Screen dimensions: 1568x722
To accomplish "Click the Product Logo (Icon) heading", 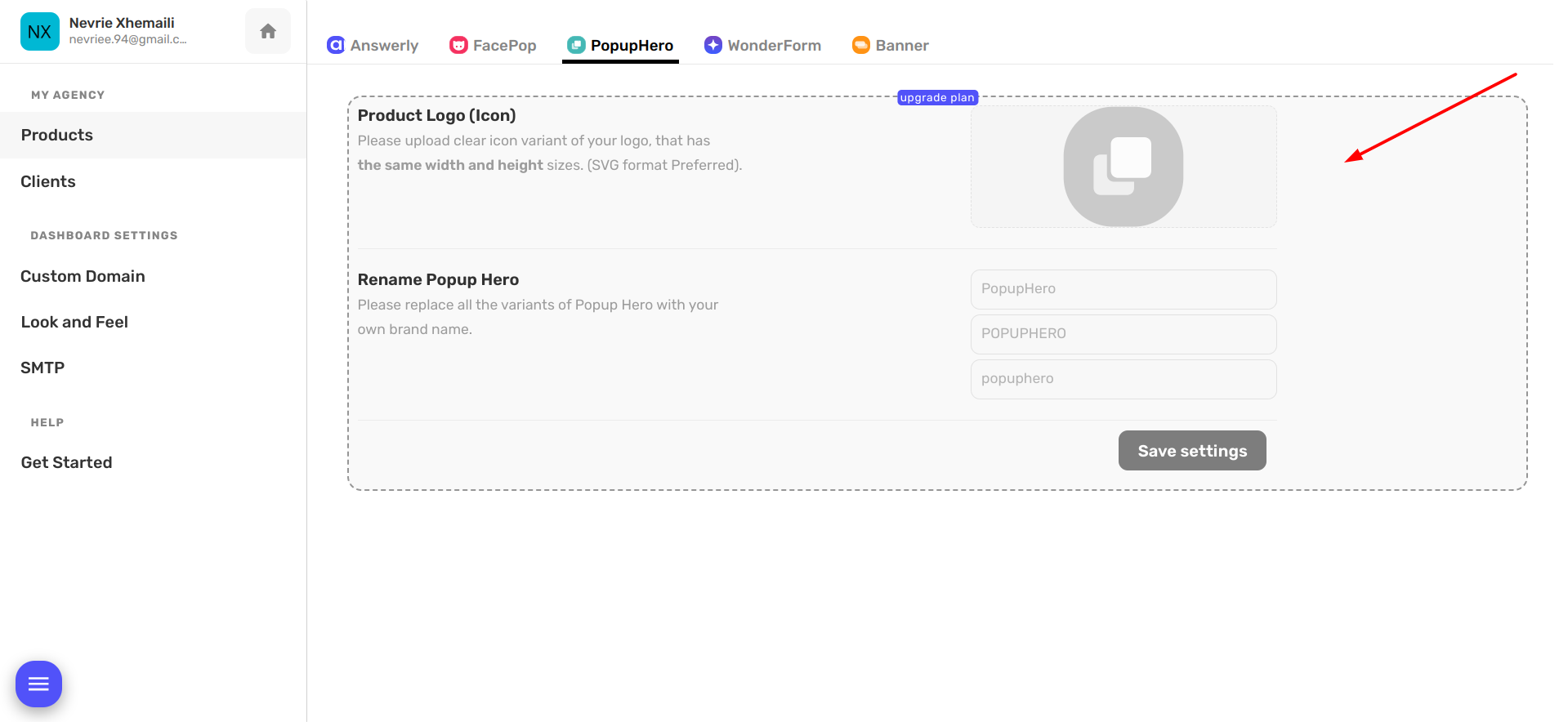I will coord(436,115).
